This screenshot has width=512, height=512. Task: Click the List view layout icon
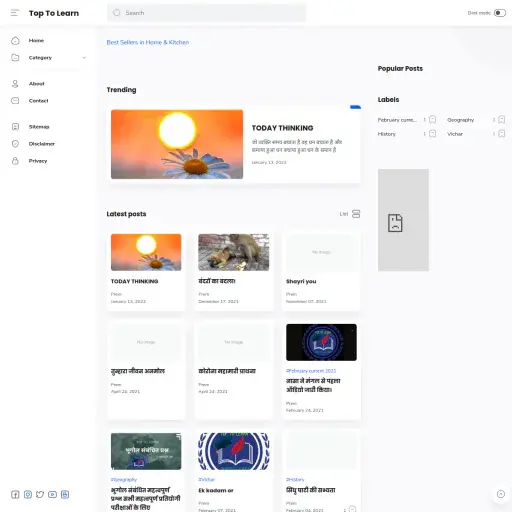pos(356,214)
